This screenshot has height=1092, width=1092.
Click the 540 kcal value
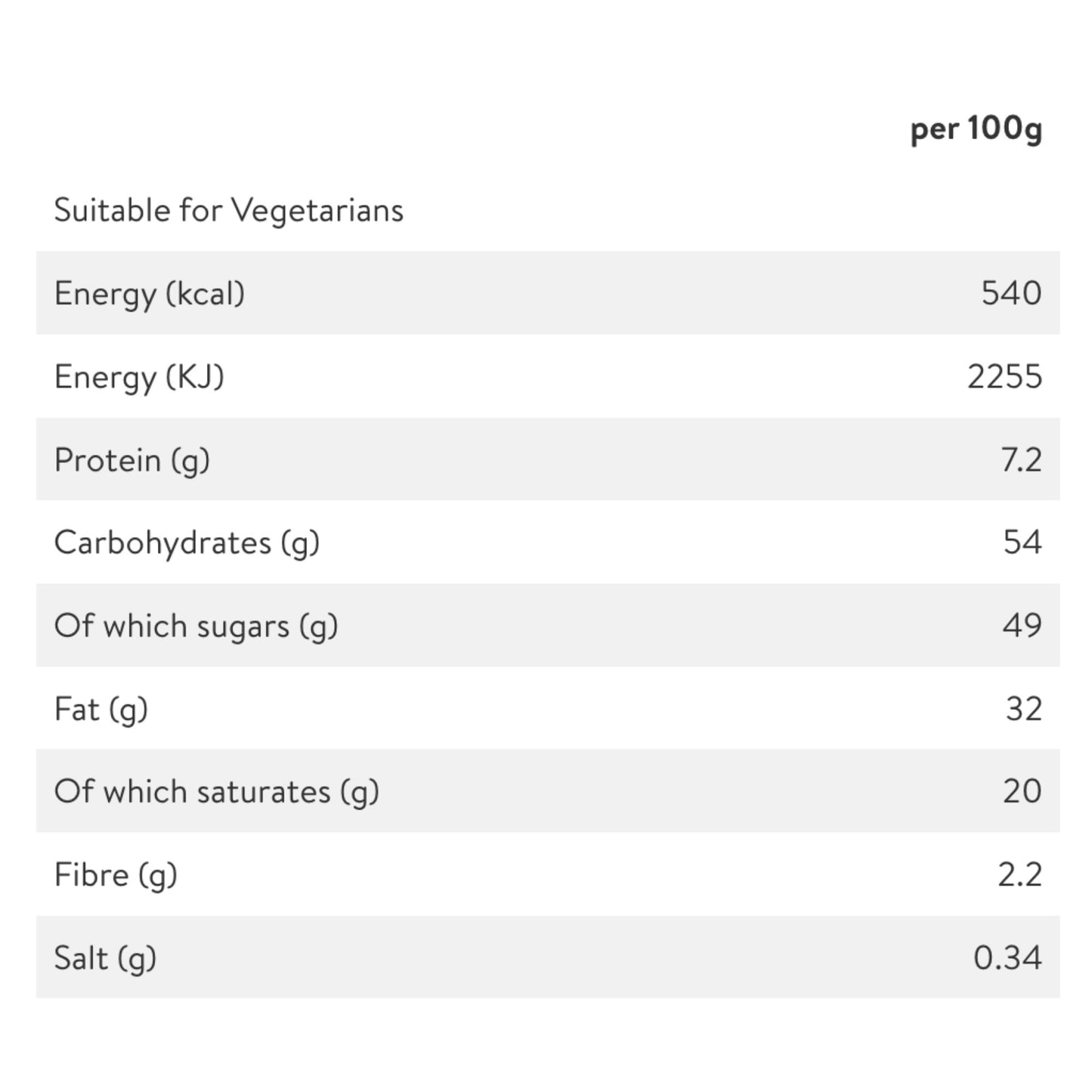pos(1011,293)
